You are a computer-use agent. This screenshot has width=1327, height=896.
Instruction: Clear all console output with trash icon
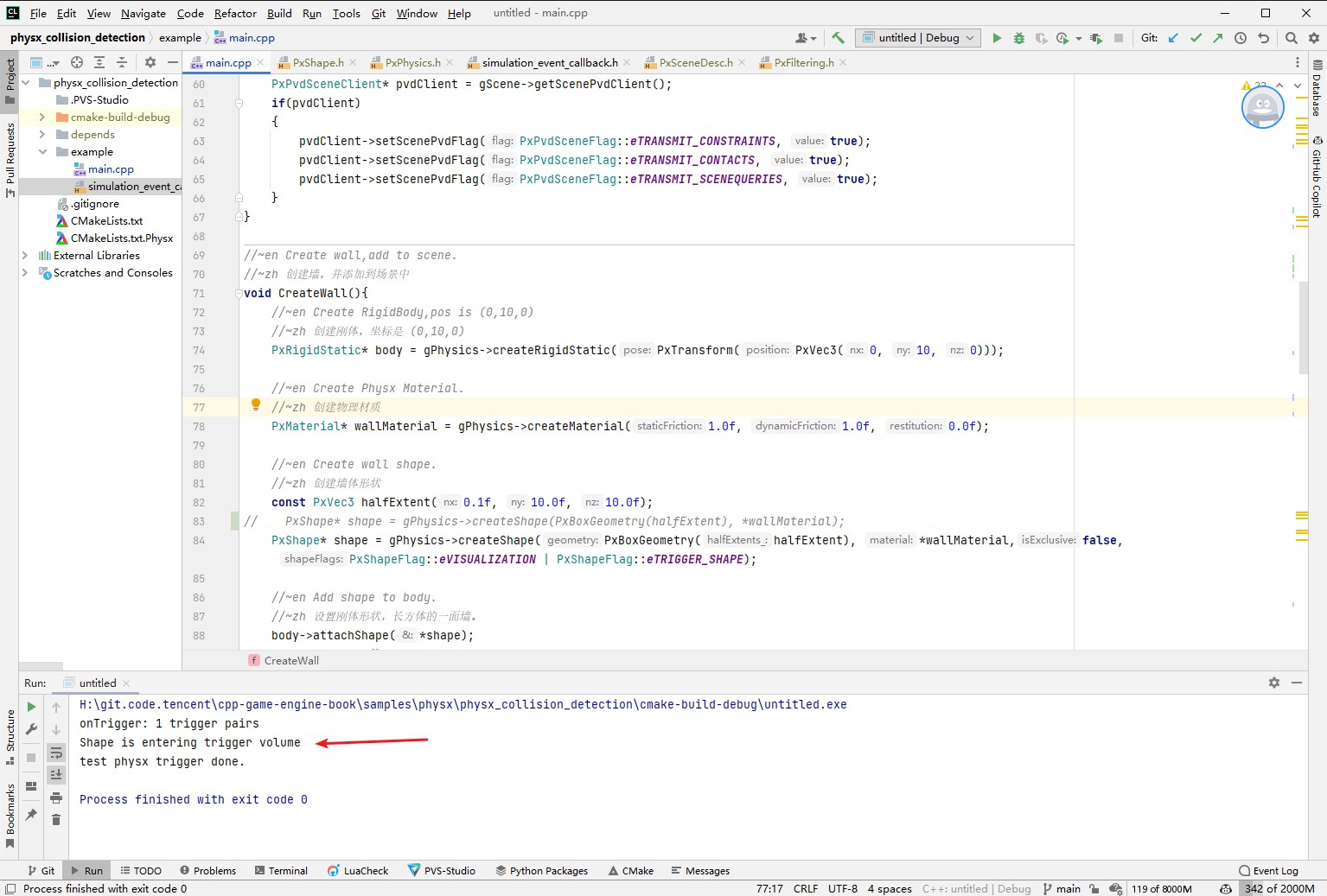(x=56, y=819)
